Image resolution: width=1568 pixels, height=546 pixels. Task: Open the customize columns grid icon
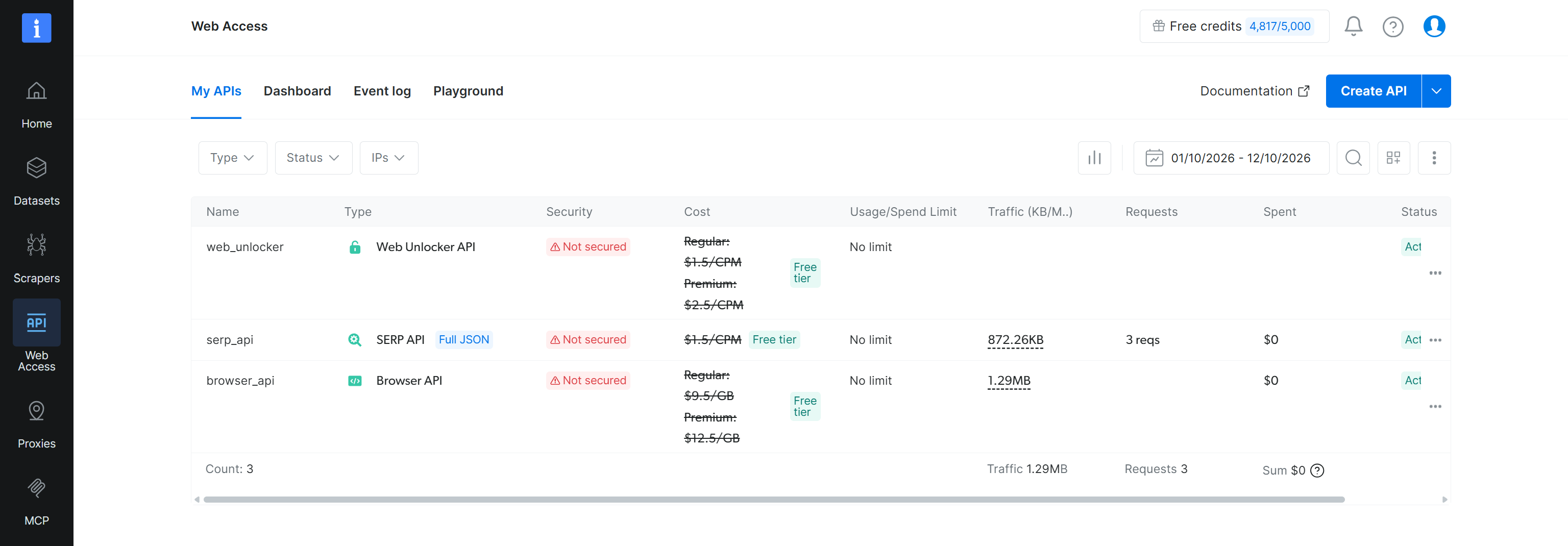[x=1393, y=158]
